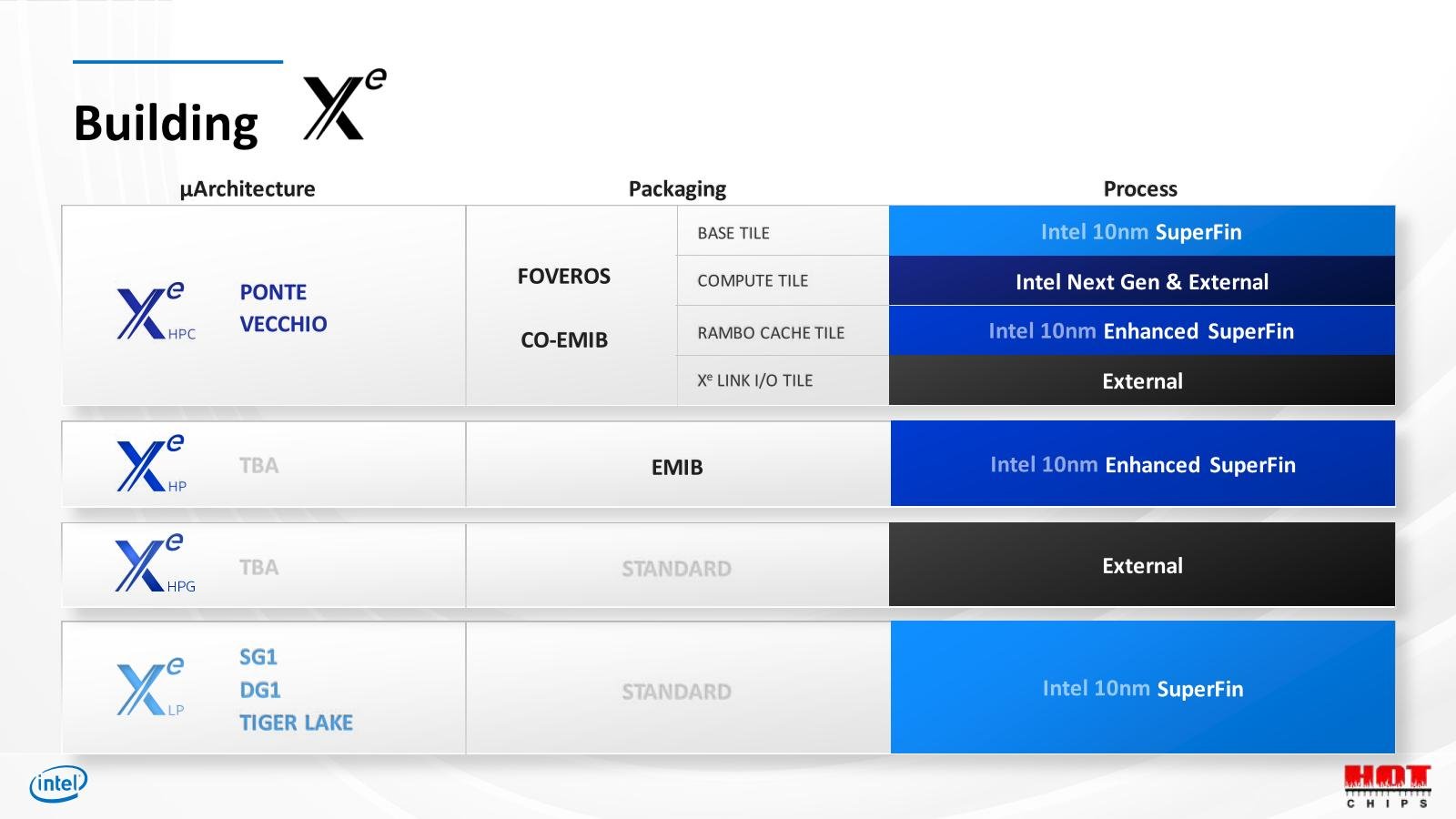This screenshot has width=1456, height=819.
Task: Select the Rambo Cache Tile row
Action: tap(783, 330)
